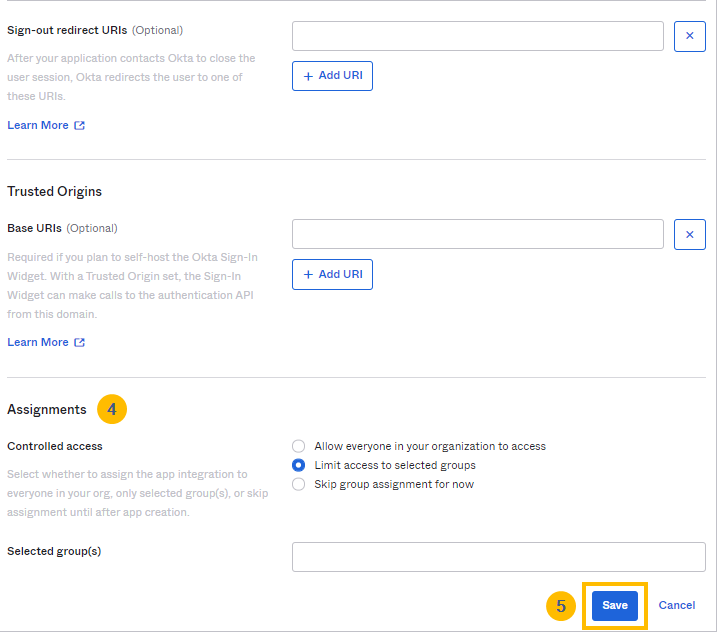Screen dimensions: 717x642
Task: Click the external link icon under Sign-out redirect URIs
Action: [x=80, y=125]
